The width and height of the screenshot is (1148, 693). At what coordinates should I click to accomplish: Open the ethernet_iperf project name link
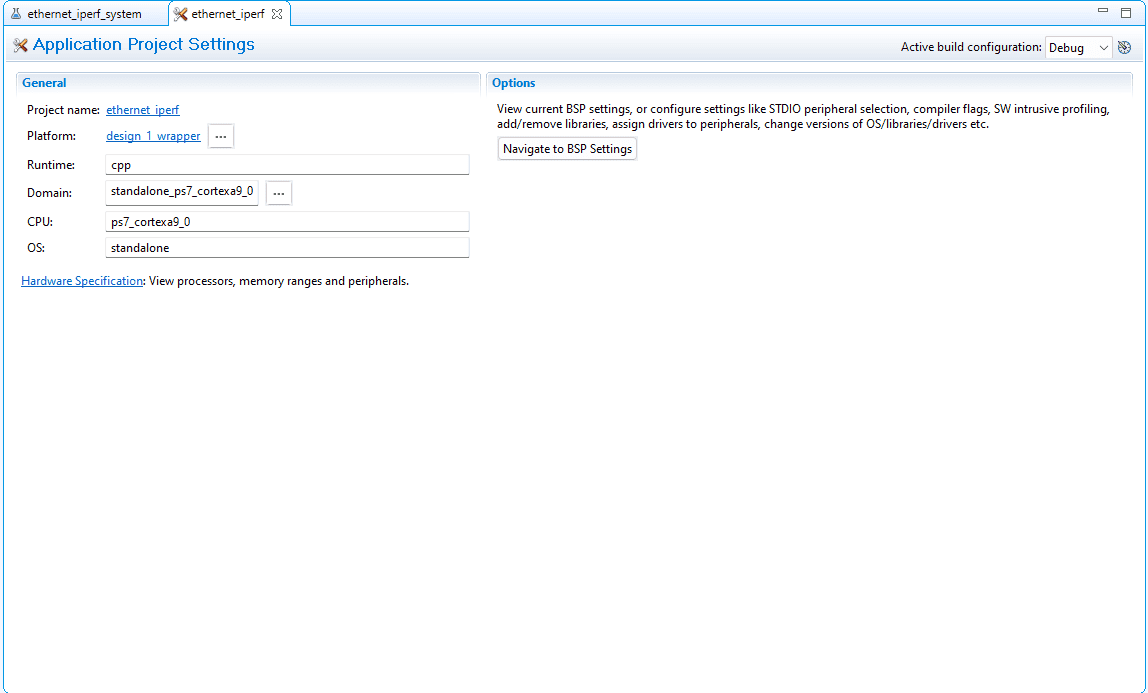pyautogui.click(x=142, y=110)
